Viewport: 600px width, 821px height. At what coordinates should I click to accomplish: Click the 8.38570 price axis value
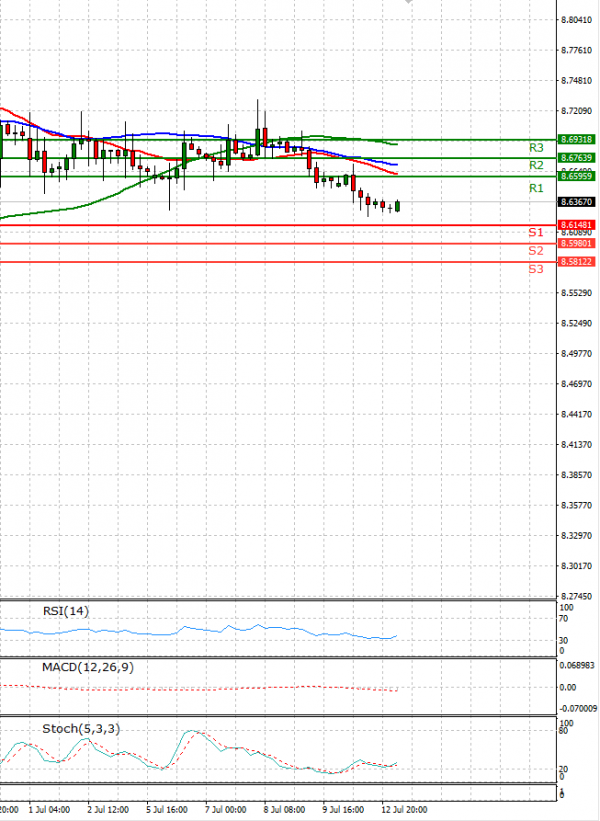coord(576,475)
